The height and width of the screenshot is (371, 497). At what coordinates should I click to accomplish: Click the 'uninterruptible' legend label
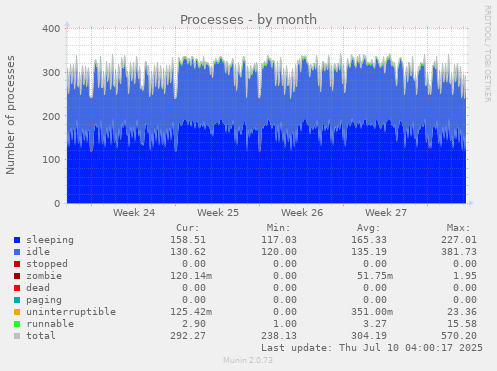tap(71, 312)
